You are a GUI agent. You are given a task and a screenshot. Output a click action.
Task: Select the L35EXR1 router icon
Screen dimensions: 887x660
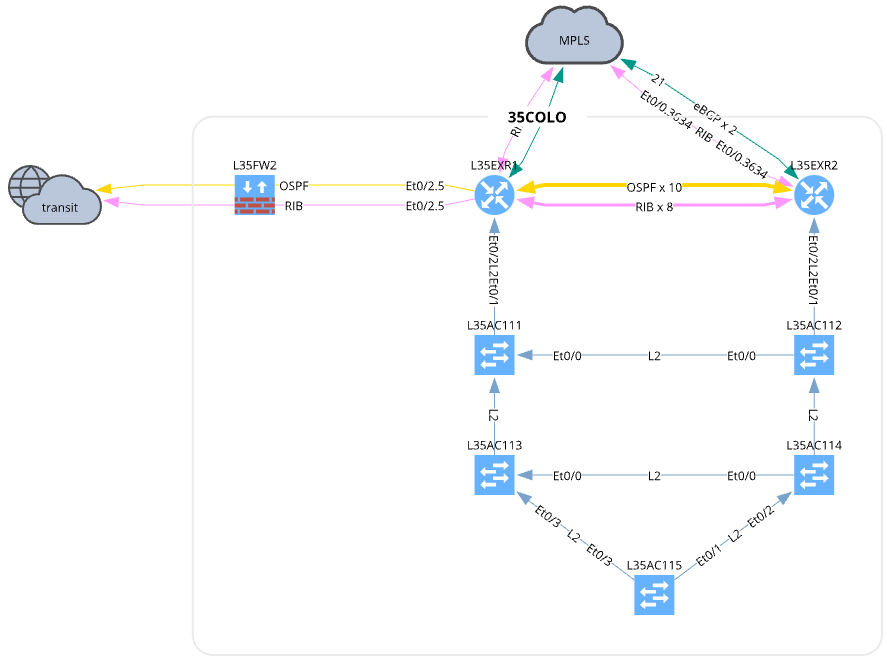[494, 195]
